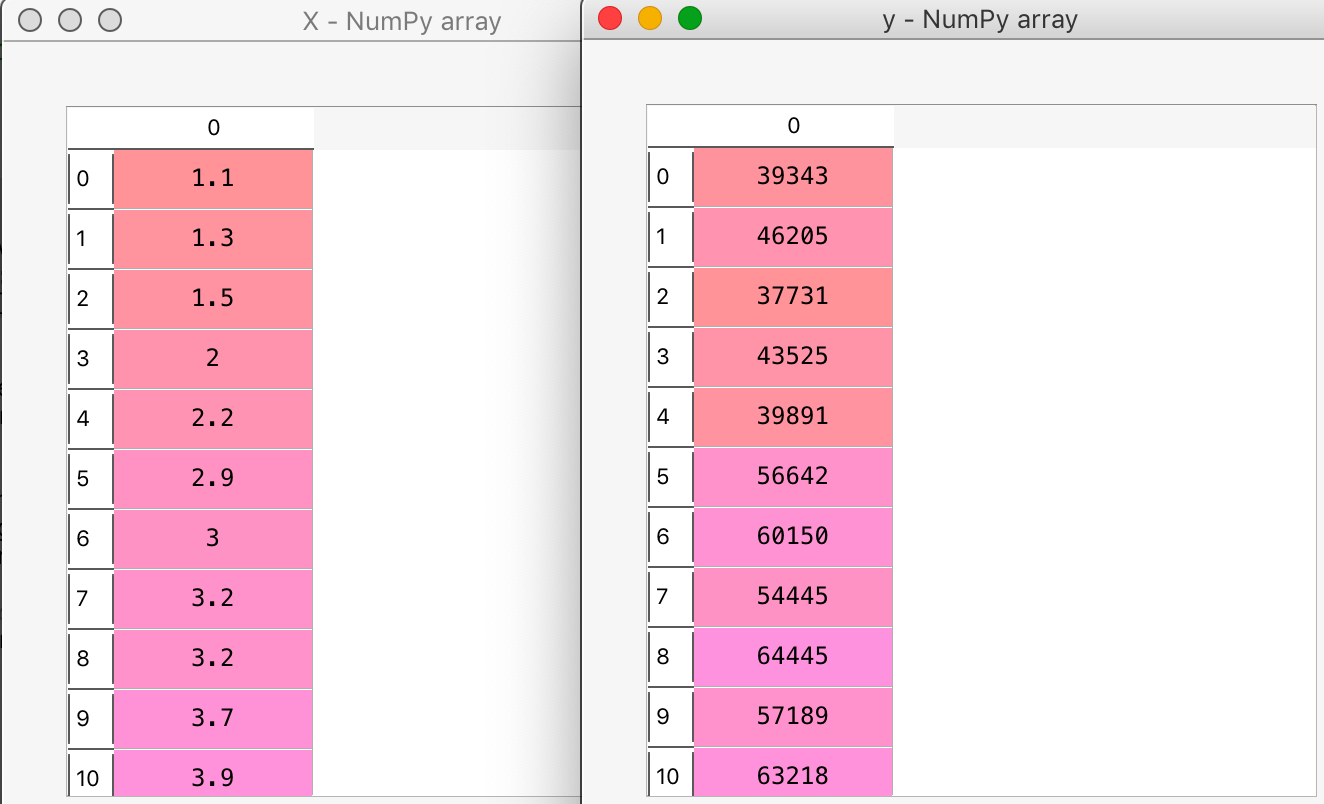Select row header 2 in X array

pyautogui.click(x=91, y=299)
